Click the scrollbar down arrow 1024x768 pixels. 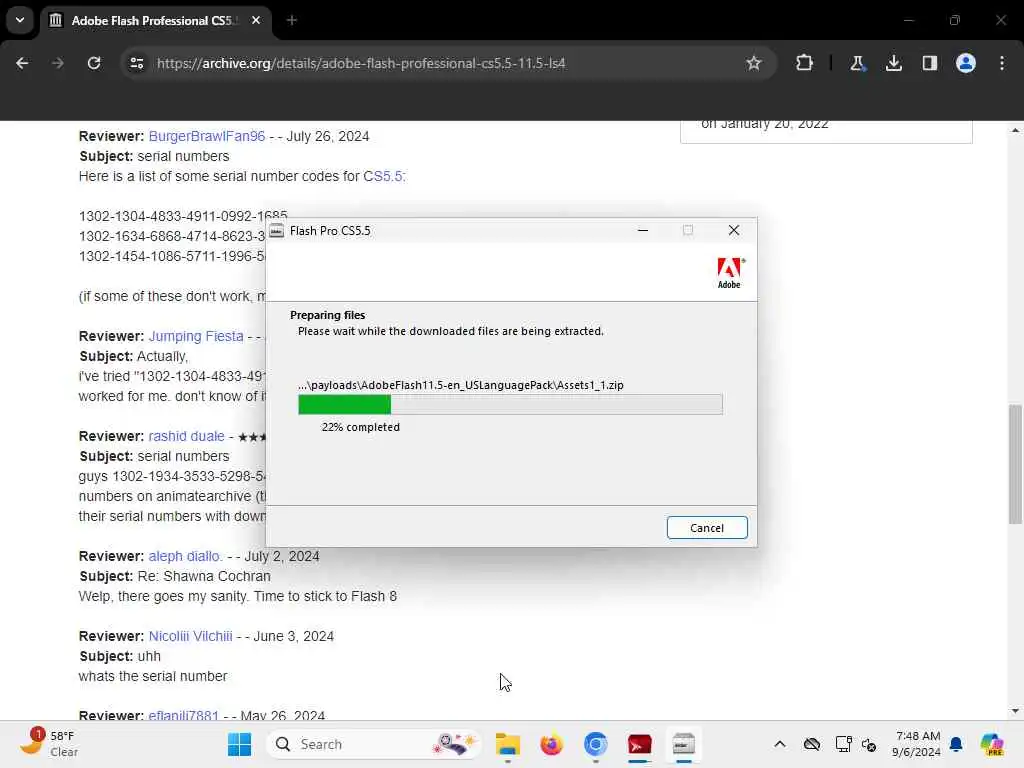1014,711
